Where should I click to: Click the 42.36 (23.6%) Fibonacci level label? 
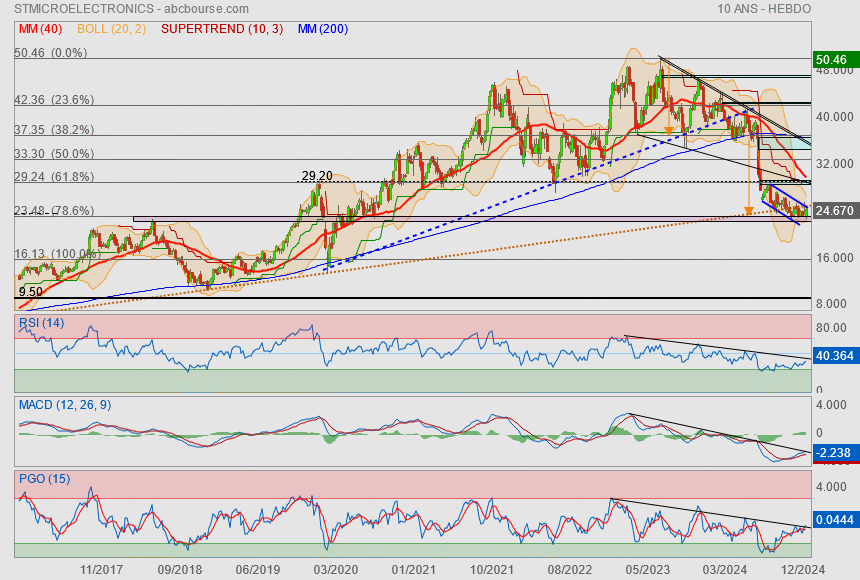(54, 100)
